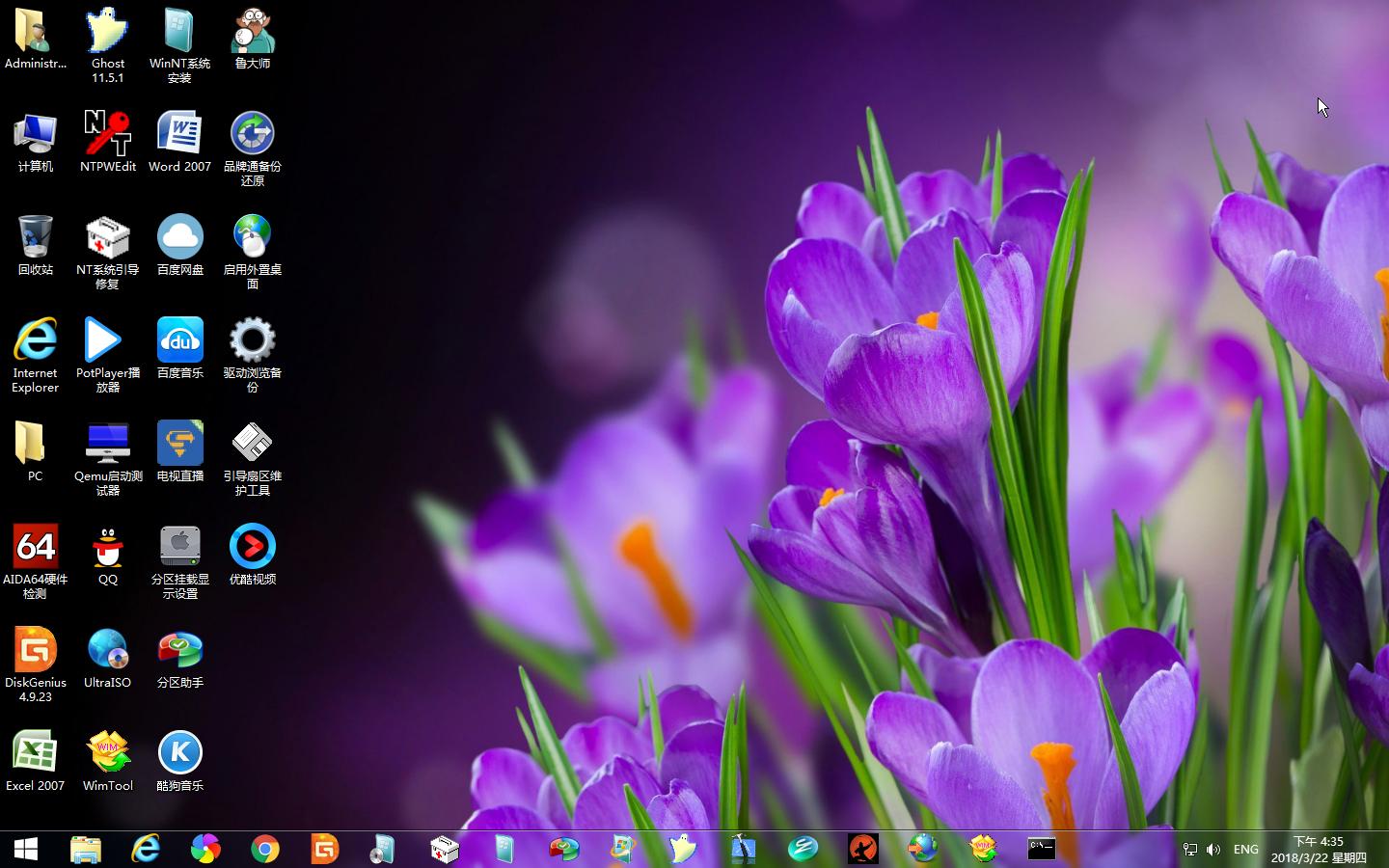Open WimTool from the taskbar
This screenshot has width=1389, height=868.
coord(983,849)
